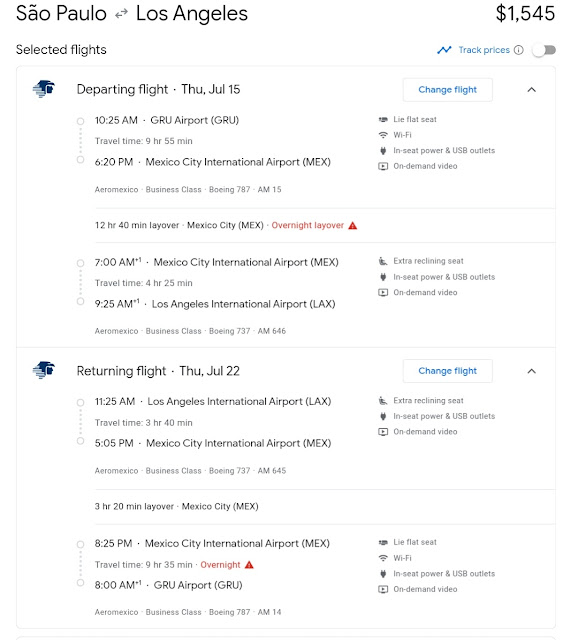Screen dimensions: 578x640
Task: Enable the Track prices toggle
Action: pyautogui.click(x=544, y=50)
